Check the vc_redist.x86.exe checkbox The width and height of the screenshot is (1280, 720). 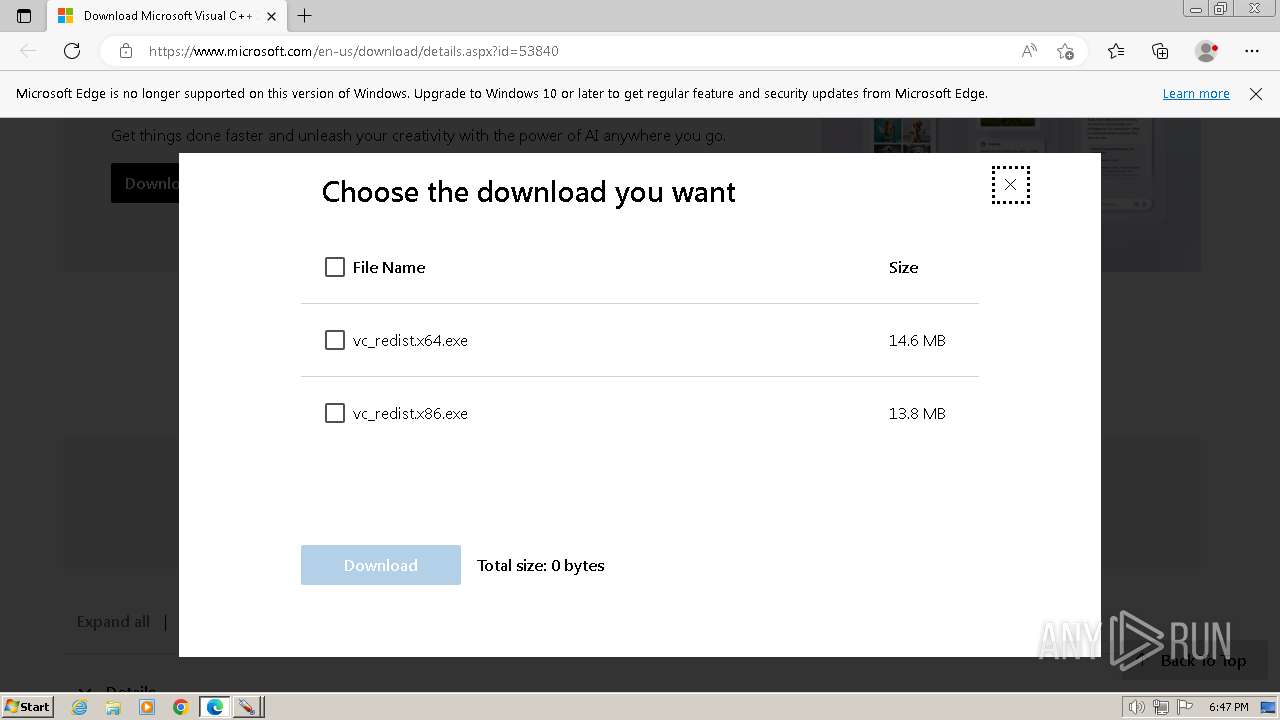[335, 413]
